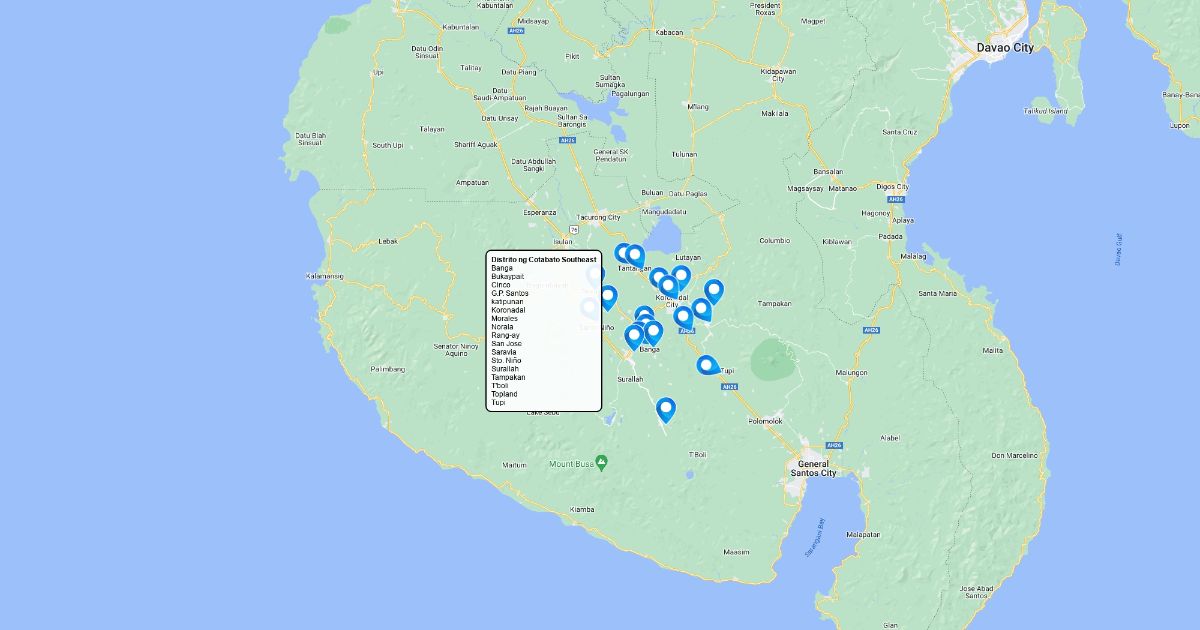The height and width of the screenshot is (630, 1200).
Task: Select the southernmost pin near T'Boli
Action: (x=665, y=409)
